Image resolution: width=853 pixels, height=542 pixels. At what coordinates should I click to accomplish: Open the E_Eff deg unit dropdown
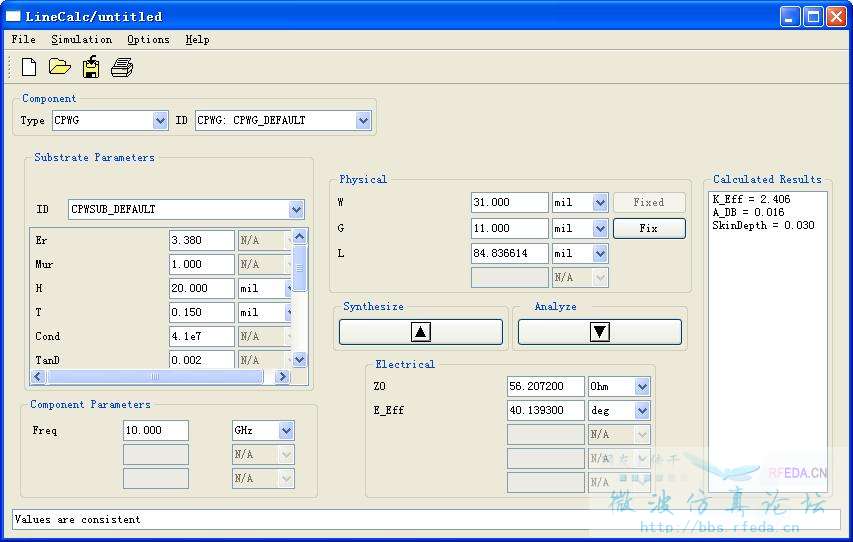[642, 410]
